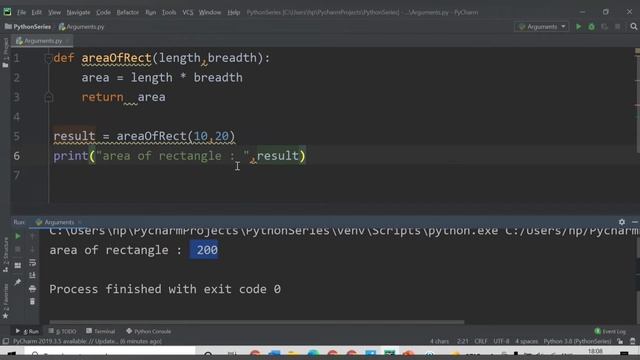Toggle tool window bars icon in status bar

coord(5,341)
